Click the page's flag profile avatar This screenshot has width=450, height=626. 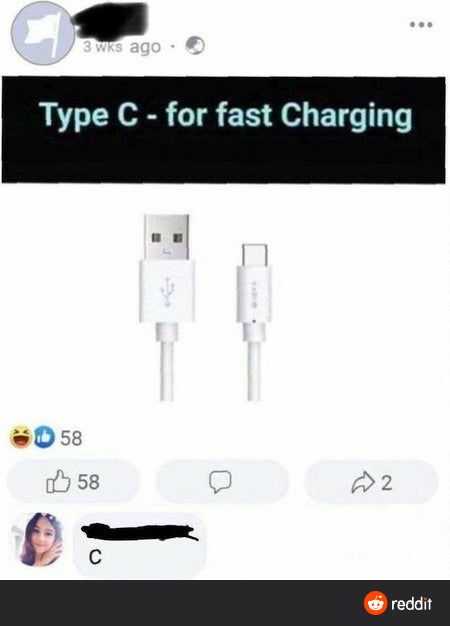point(43,34)
